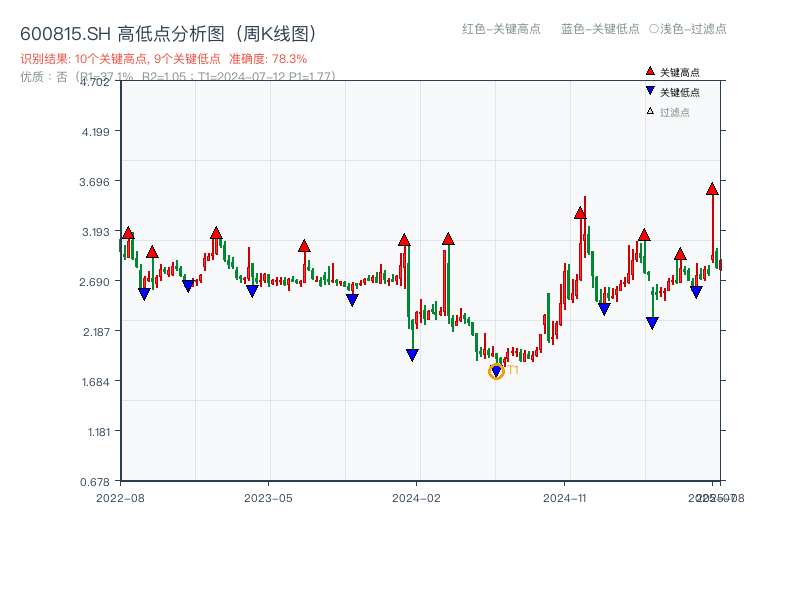Viewport: 800px width, 600px height.
Task: Click the blue key-low marker near 2023-05
Action: (250, 291)
